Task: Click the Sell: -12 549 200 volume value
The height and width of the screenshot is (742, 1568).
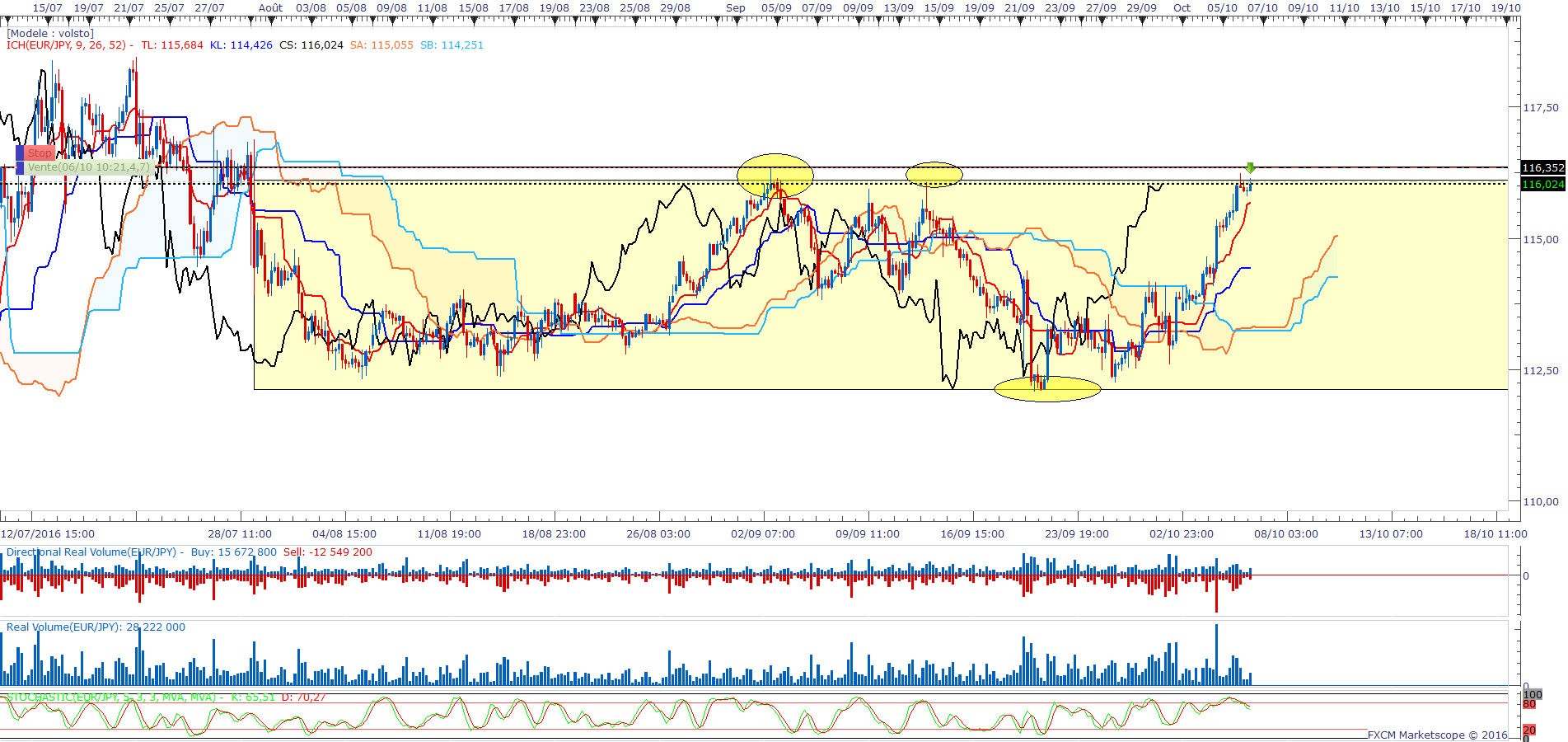Action: pyautogui.click(x=328, y=552)
